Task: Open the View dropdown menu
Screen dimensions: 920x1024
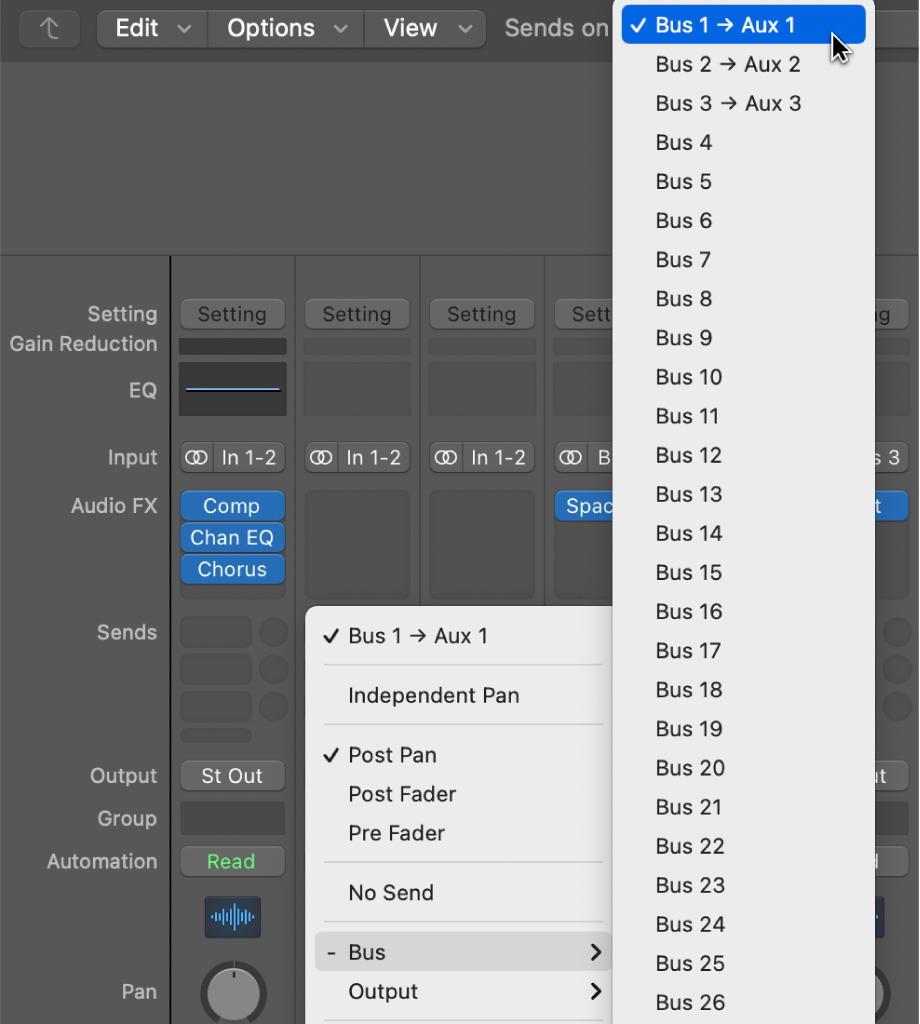Action: pyautogui.click(x=425, y=28)
